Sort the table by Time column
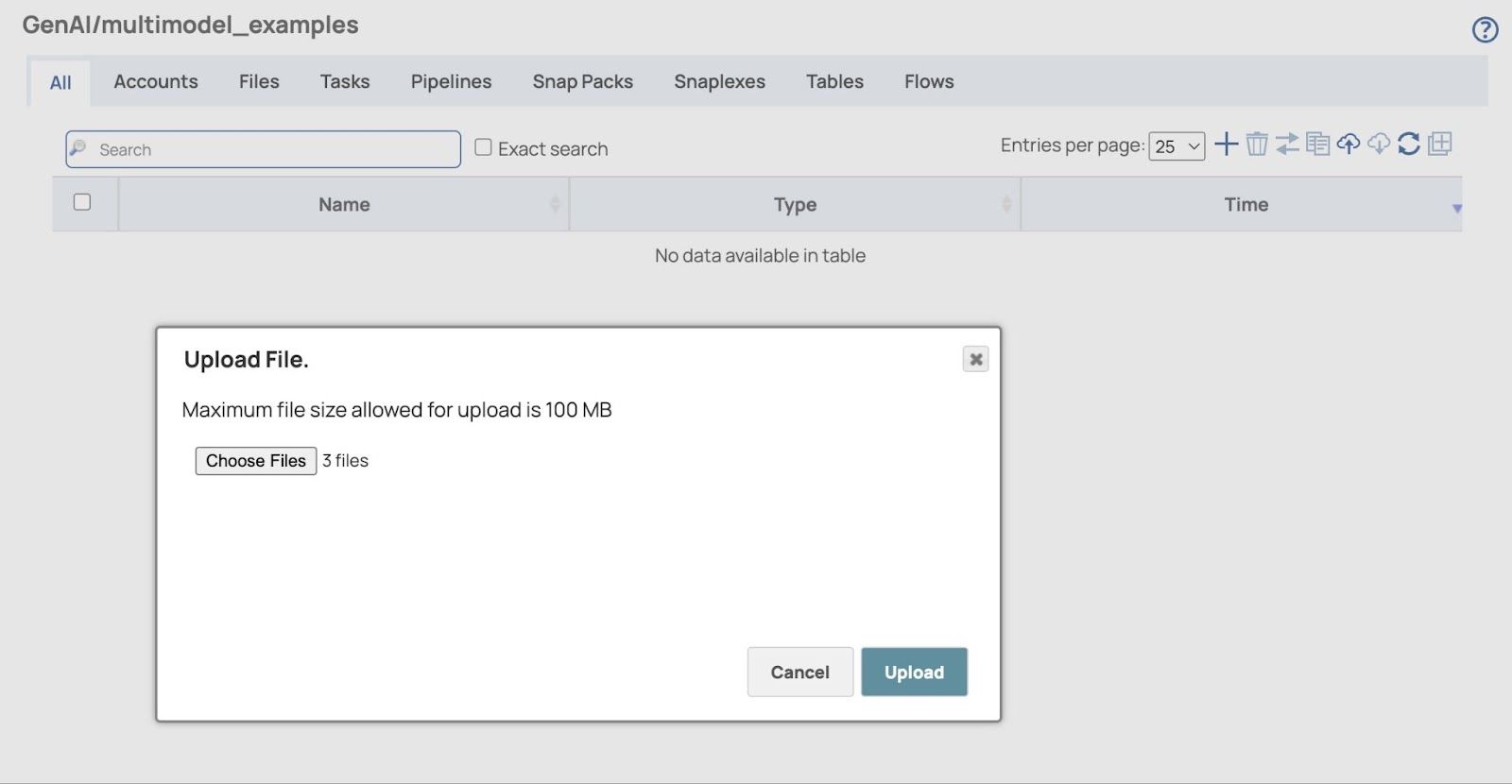Screen dimensions: 1512x784 [x=1246, y=205]
